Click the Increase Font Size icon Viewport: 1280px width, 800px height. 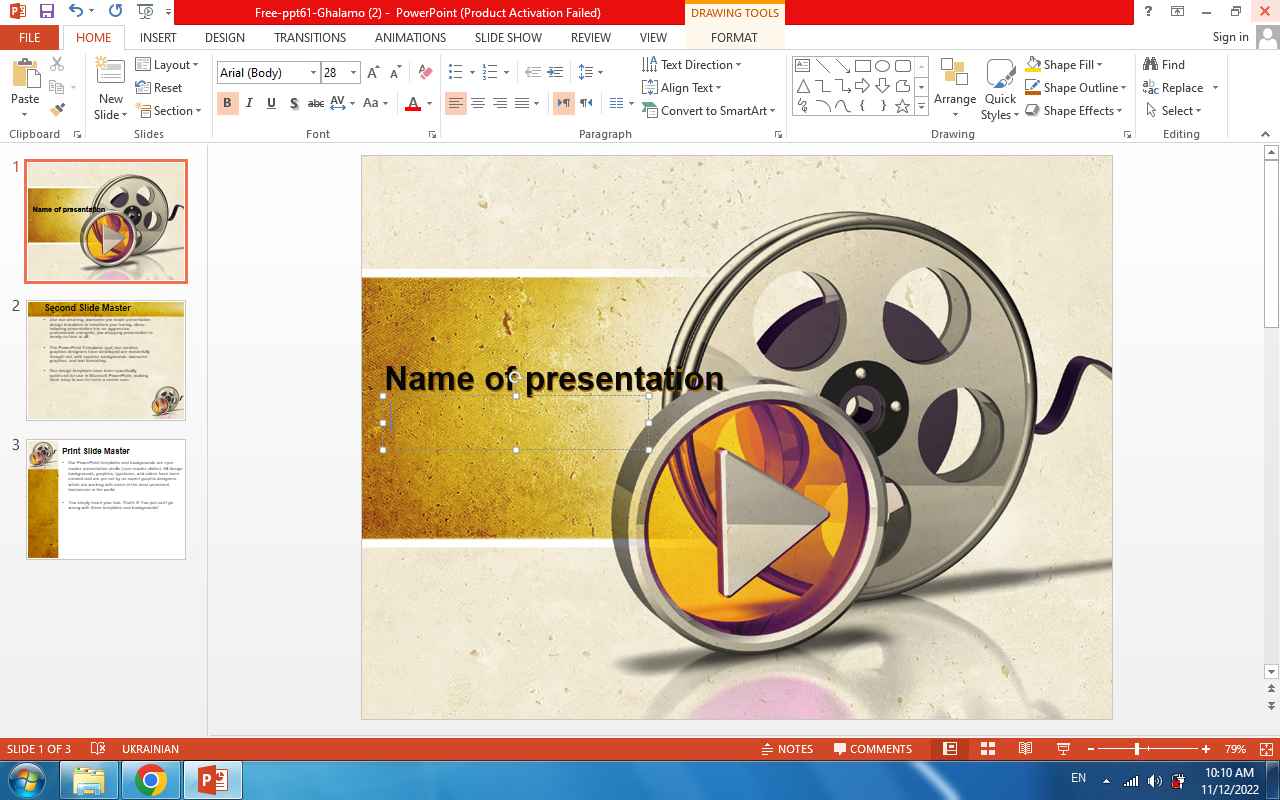[373, 73]
